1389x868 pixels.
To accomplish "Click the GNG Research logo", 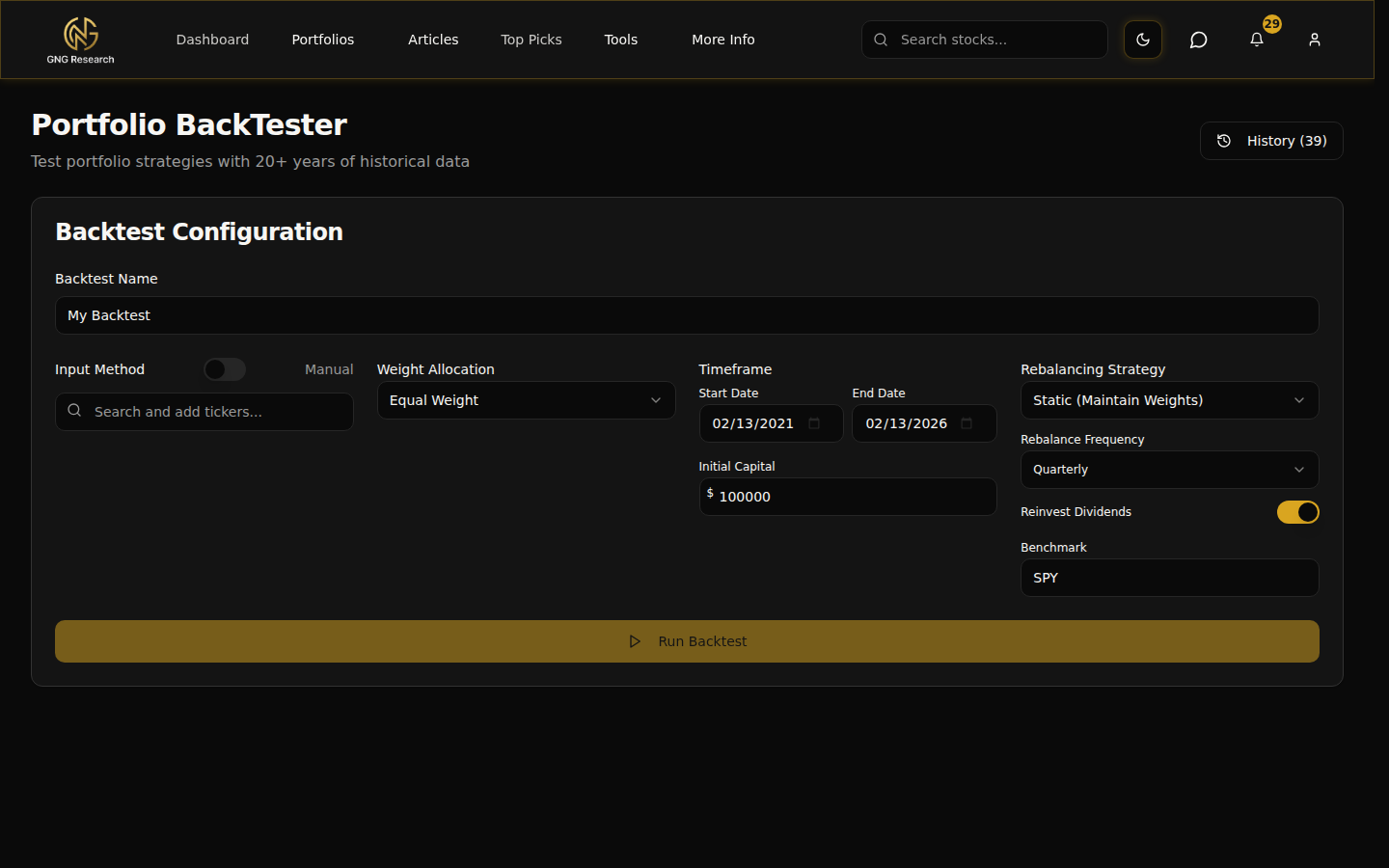I will [x=80, y=40].
